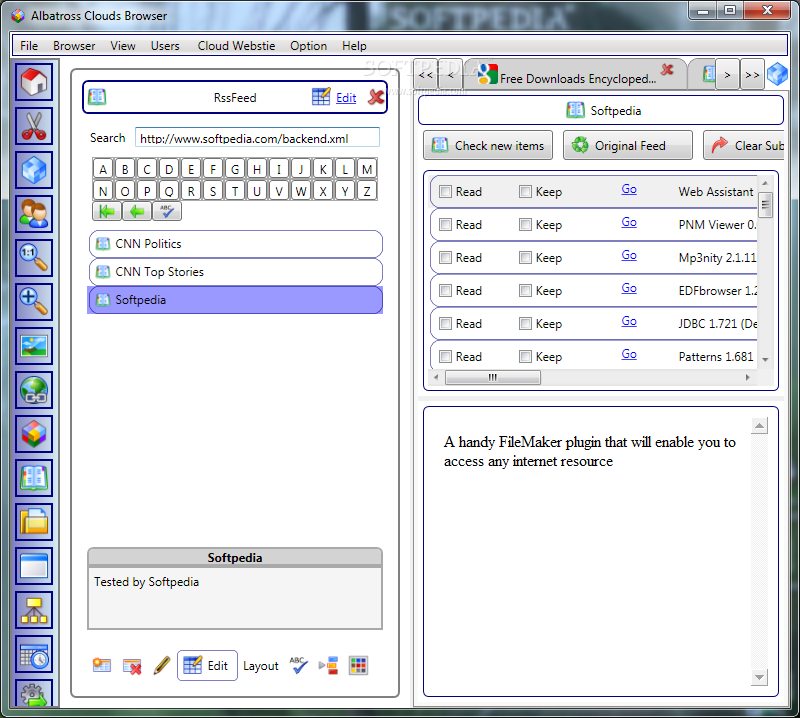This screenshot has width=800, height=718.
Task: Click scroll-down arrow in description pane
Action: pos(759,677)
